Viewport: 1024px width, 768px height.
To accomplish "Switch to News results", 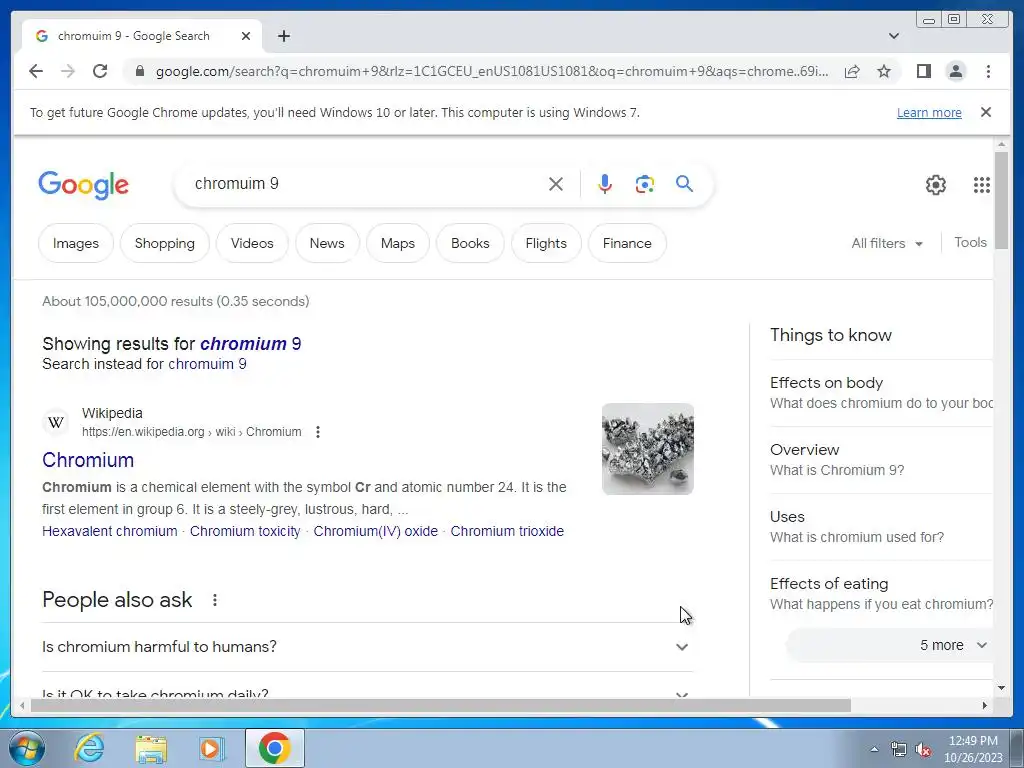I will click(x=327, y=243).
